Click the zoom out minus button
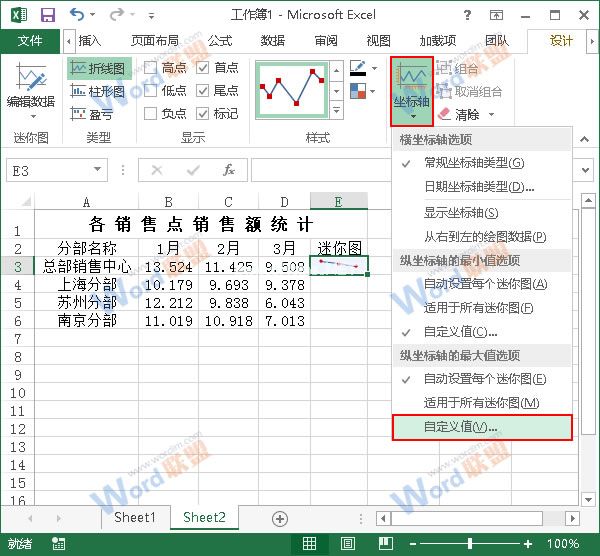Image resolution: width=600 pixels, height=556 pixels. 412,544
